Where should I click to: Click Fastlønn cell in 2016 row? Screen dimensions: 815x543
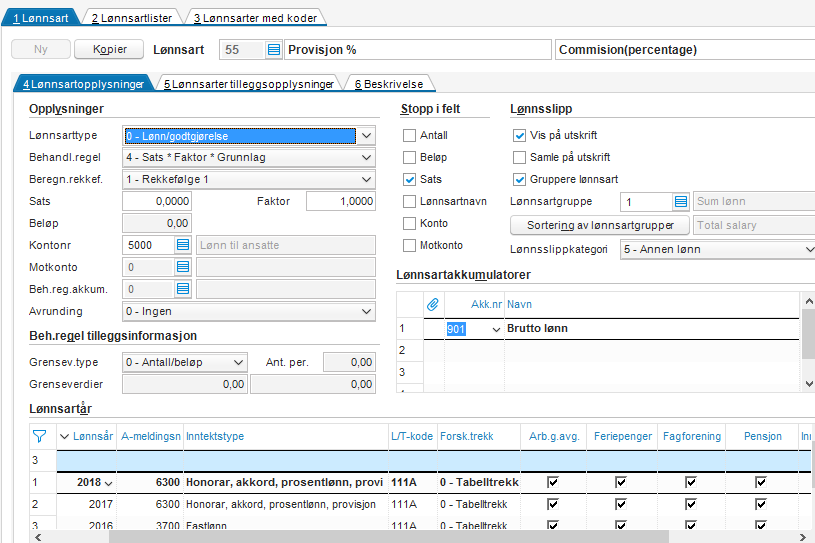286,525
